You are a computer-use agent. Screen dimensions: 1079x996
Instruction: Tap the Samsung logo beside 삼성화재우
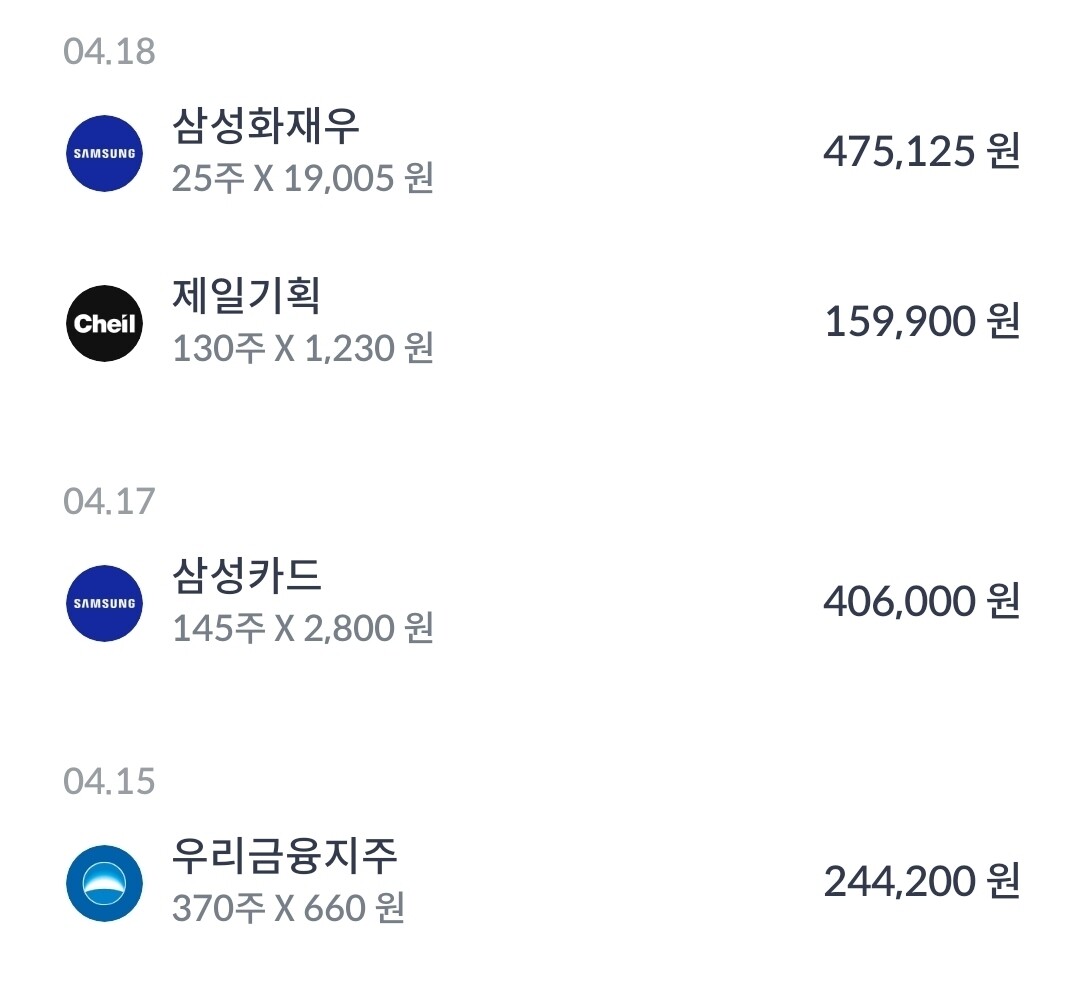point(105,154)
